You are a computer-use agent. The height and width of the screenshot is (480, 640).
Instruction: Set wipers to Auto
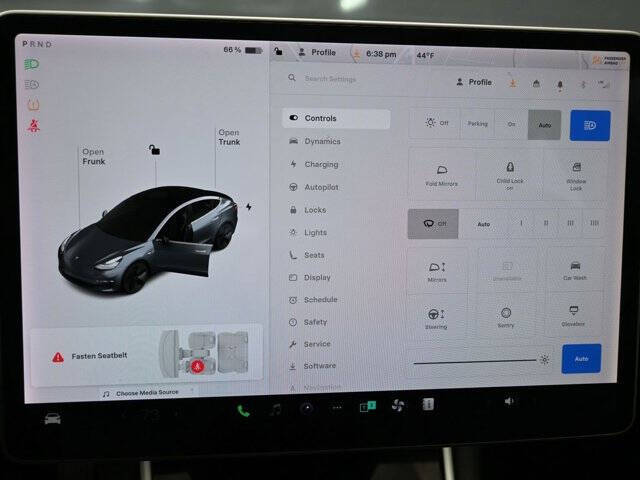[484, 224]
